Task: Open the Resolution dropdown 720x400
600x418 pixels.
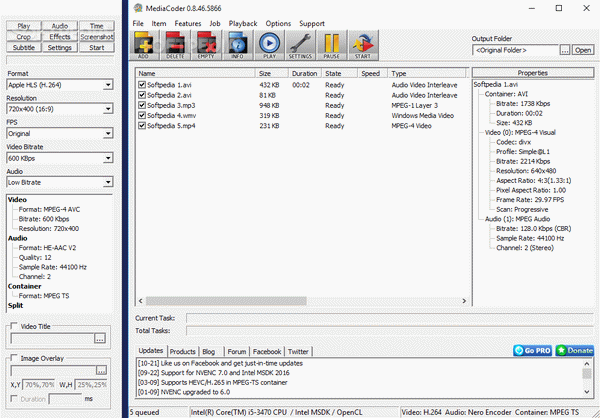Action: point(108,109)
